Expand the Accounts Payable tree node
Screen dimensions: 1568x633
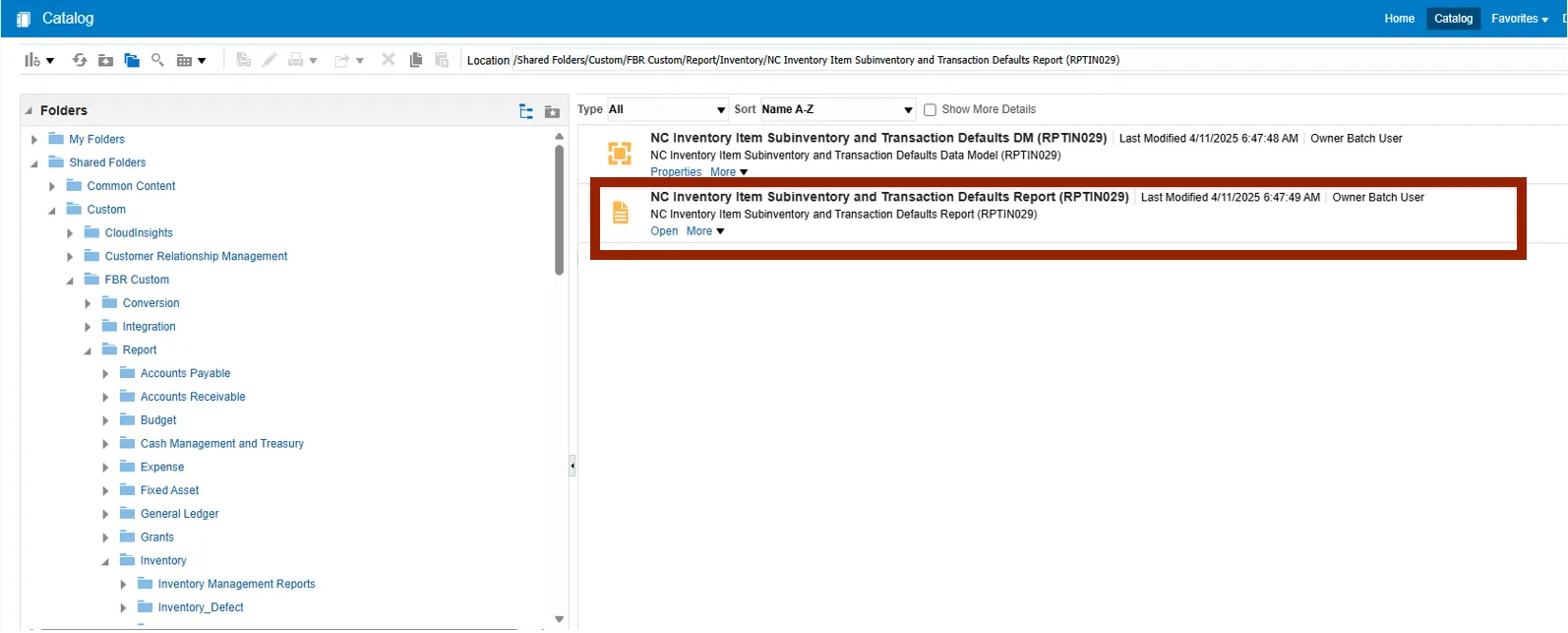coord(105,374)
